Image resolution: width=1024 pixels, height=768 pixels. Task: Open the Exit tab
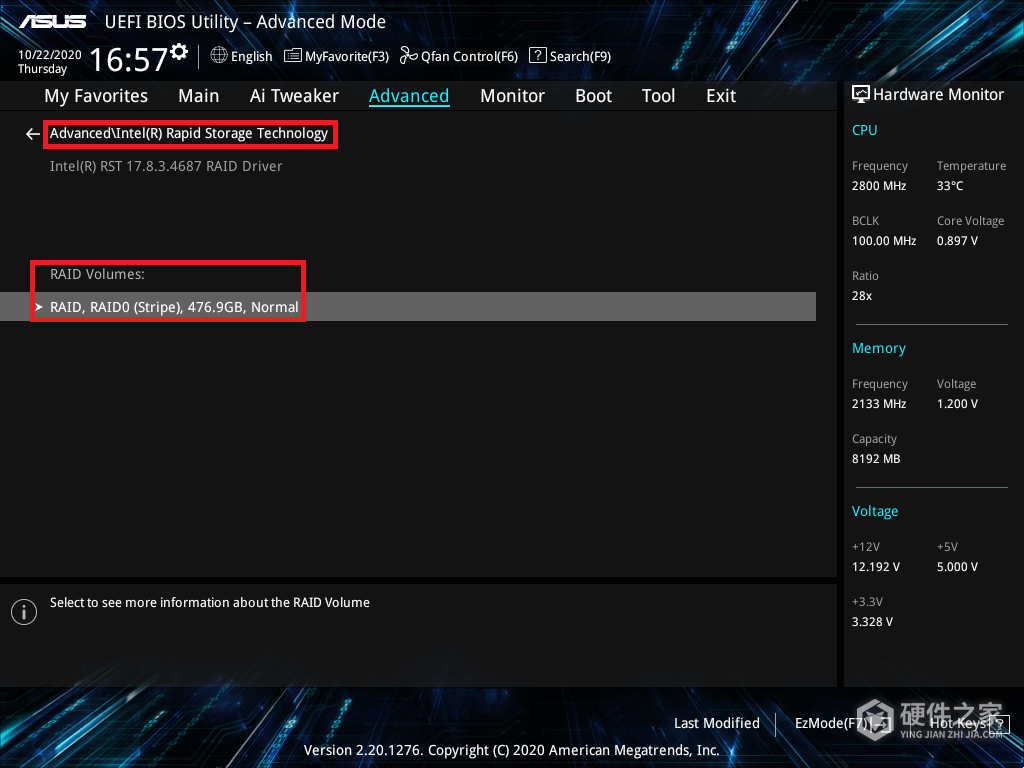click(721, 96)
